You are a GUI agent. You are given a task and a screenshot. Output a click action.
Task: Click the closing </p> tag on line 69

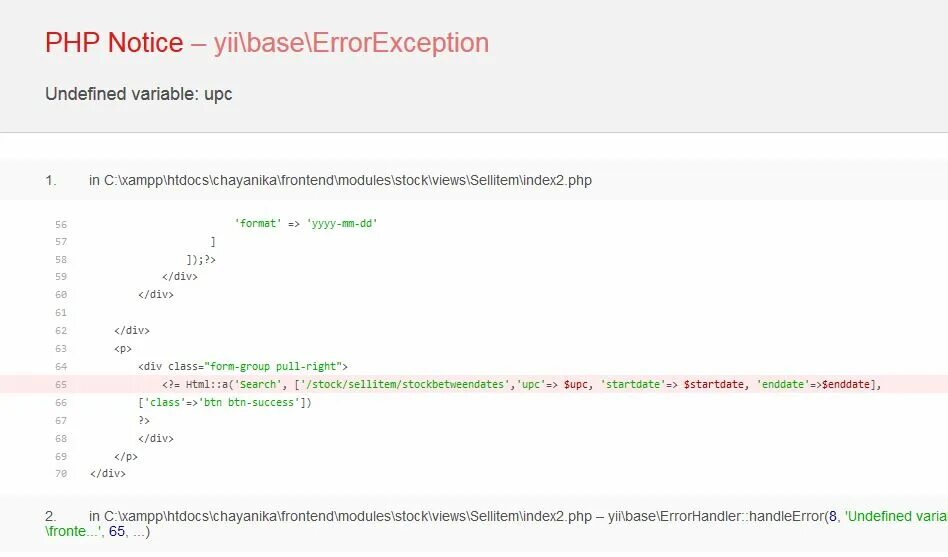tap(126, 457)
